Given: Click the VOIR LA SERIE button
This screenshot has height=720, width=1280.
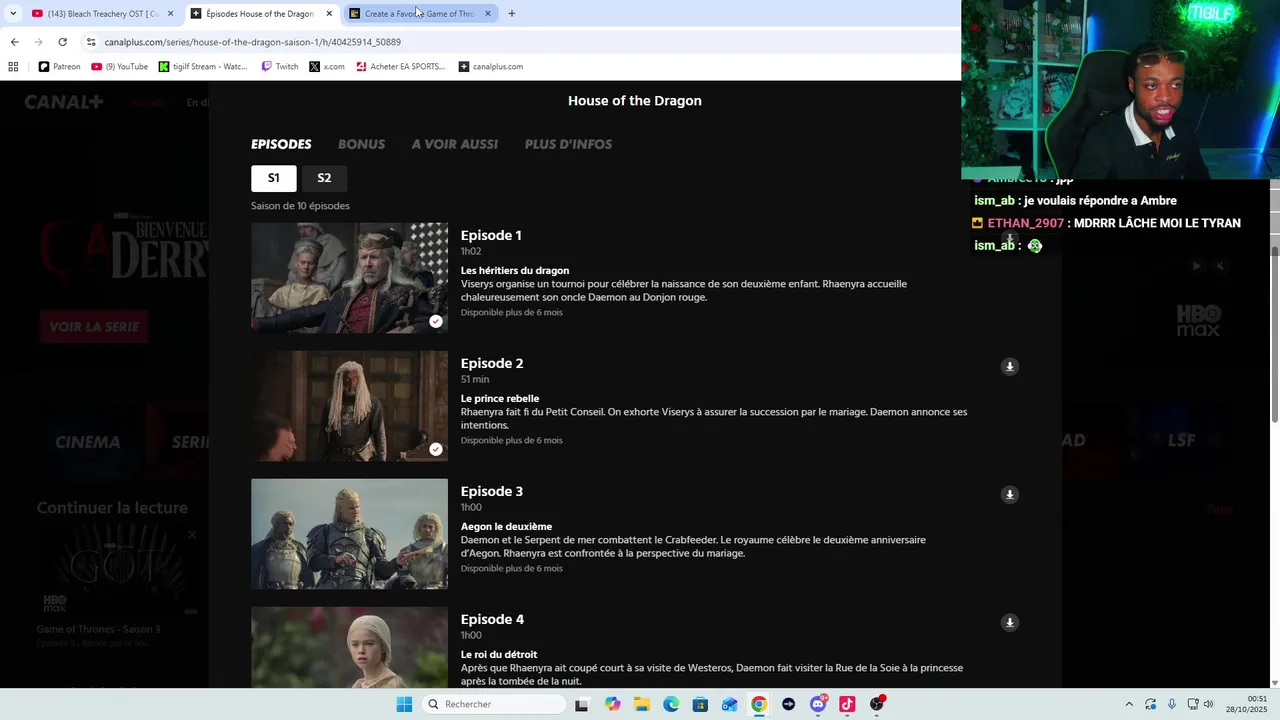Looking at the screenshot, I should point(94,327).
